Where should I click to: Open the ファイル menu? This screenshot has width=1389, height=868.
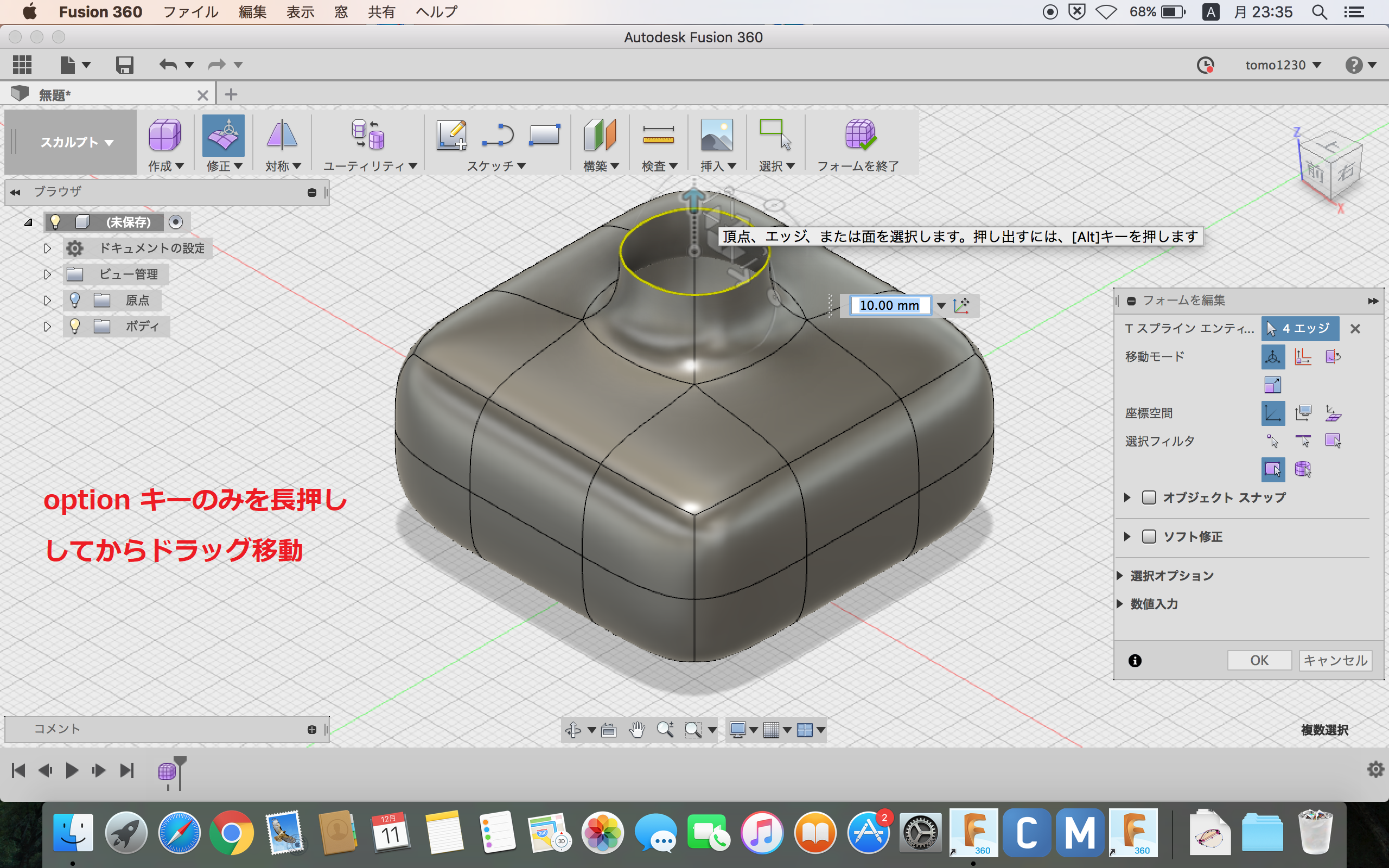(190, 12)
